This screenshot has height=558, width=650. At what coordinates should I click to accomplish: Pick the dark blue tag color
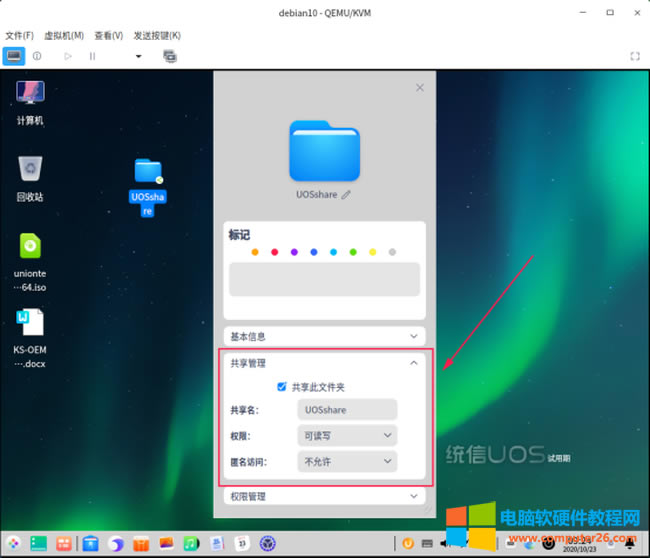click(314, 252)
